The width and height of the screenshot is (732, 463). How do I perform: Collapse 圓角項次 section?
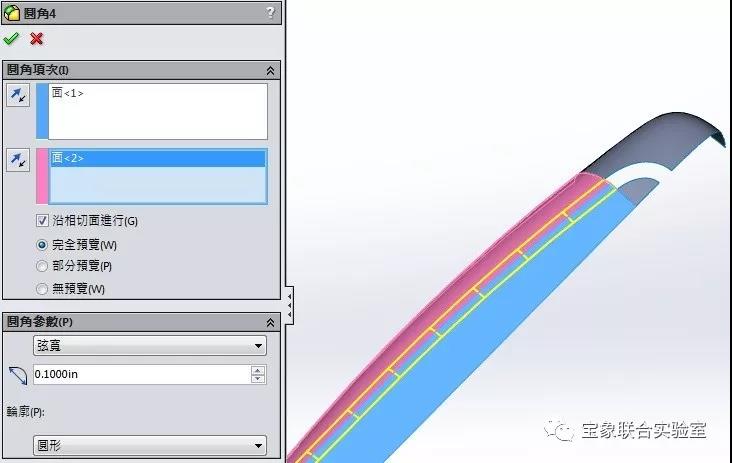click(x=270, y=70)
